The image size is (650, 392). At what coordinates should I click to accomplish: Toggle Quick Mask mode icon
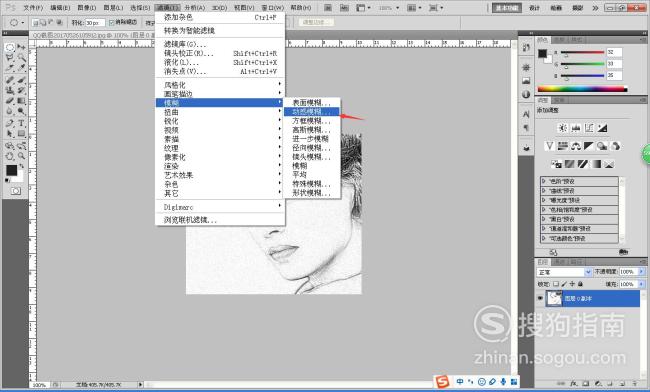coord(15,191)
